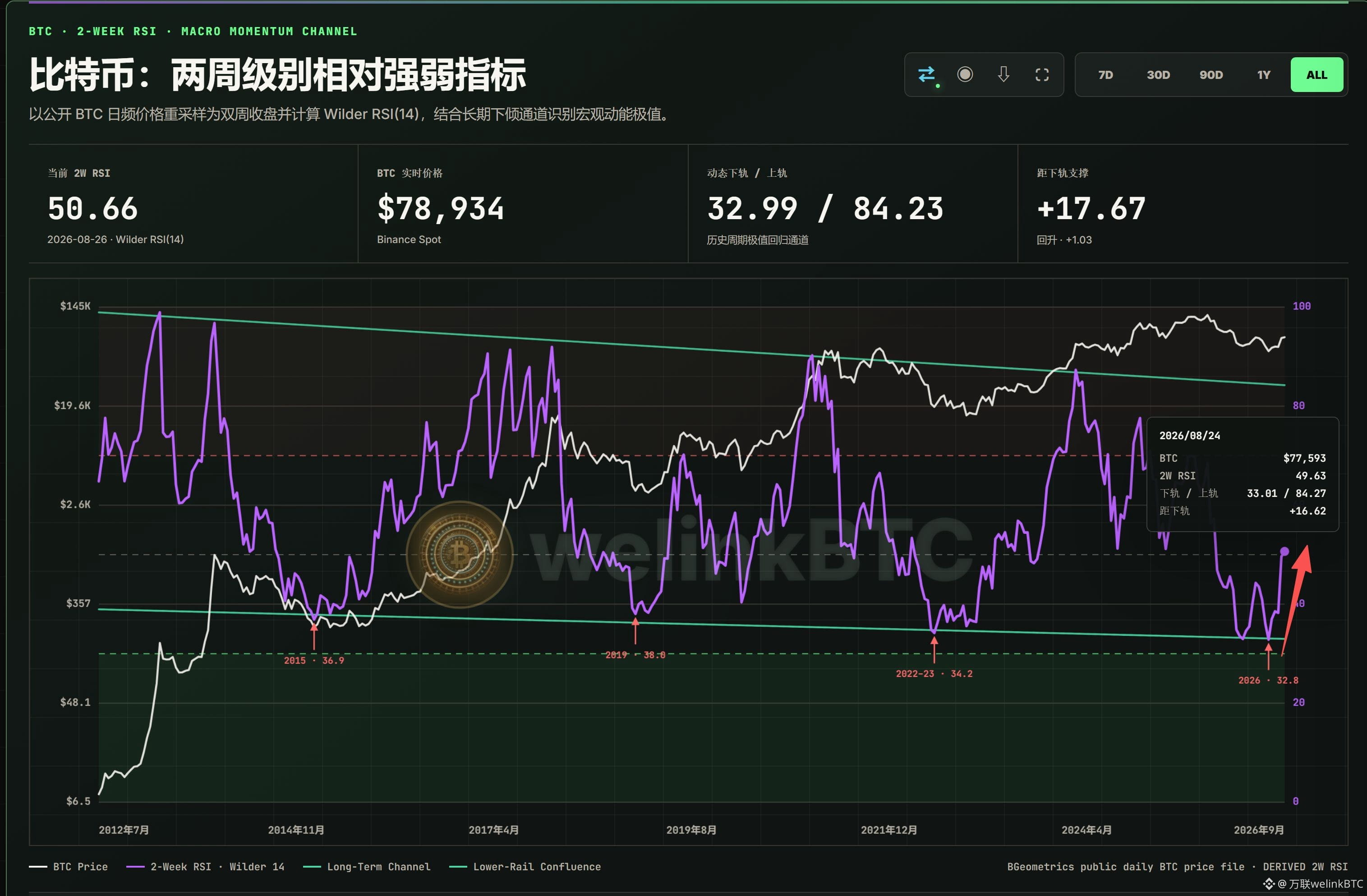Select the ALL time range
This screenshot has width=1367, height=896.
pos(1316,75)
